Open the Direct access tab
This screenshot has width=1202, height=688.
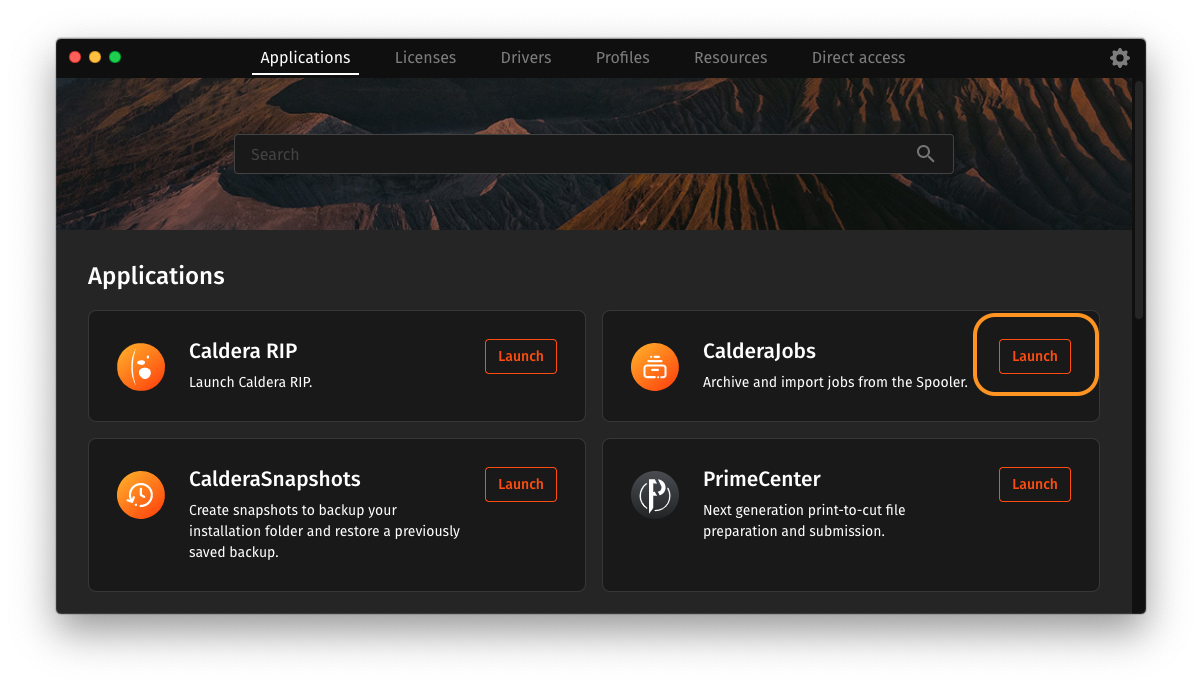tap(858, 58)
